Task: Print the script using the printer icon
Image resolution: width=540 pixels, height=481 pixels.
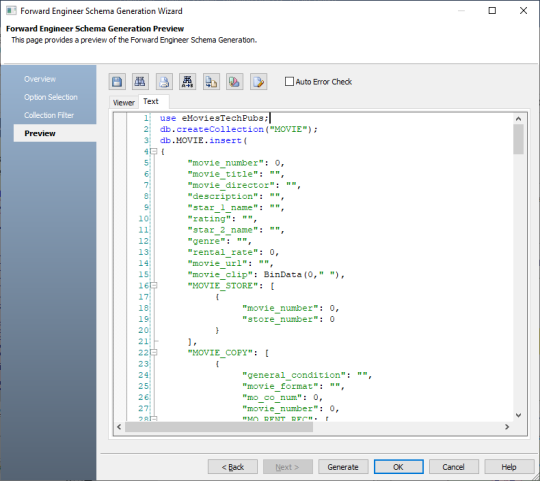Action: pos(164,82)
